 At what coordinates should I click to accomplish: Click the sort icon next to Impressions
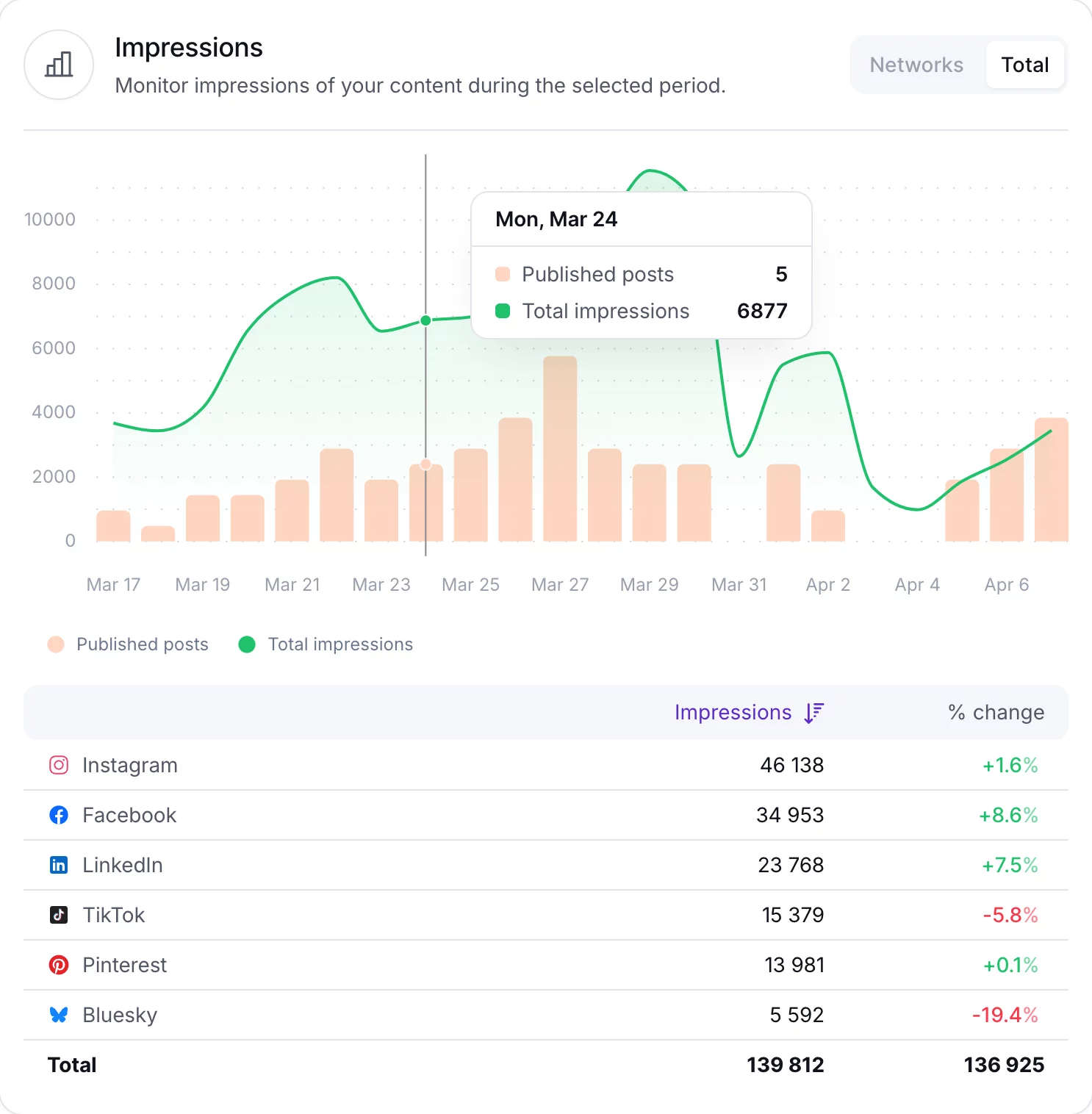tap(813, 712)
